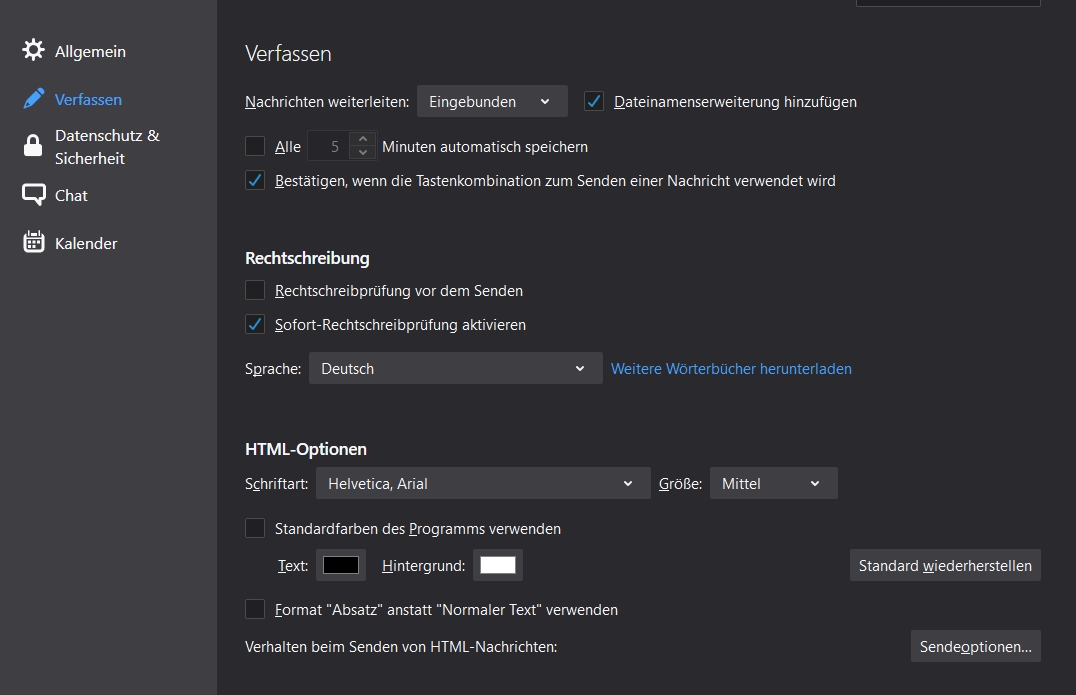The height and width of the screenshot is (695, 1076).
Task: Switch to the Chat settings
Action: tap(71, 196)
